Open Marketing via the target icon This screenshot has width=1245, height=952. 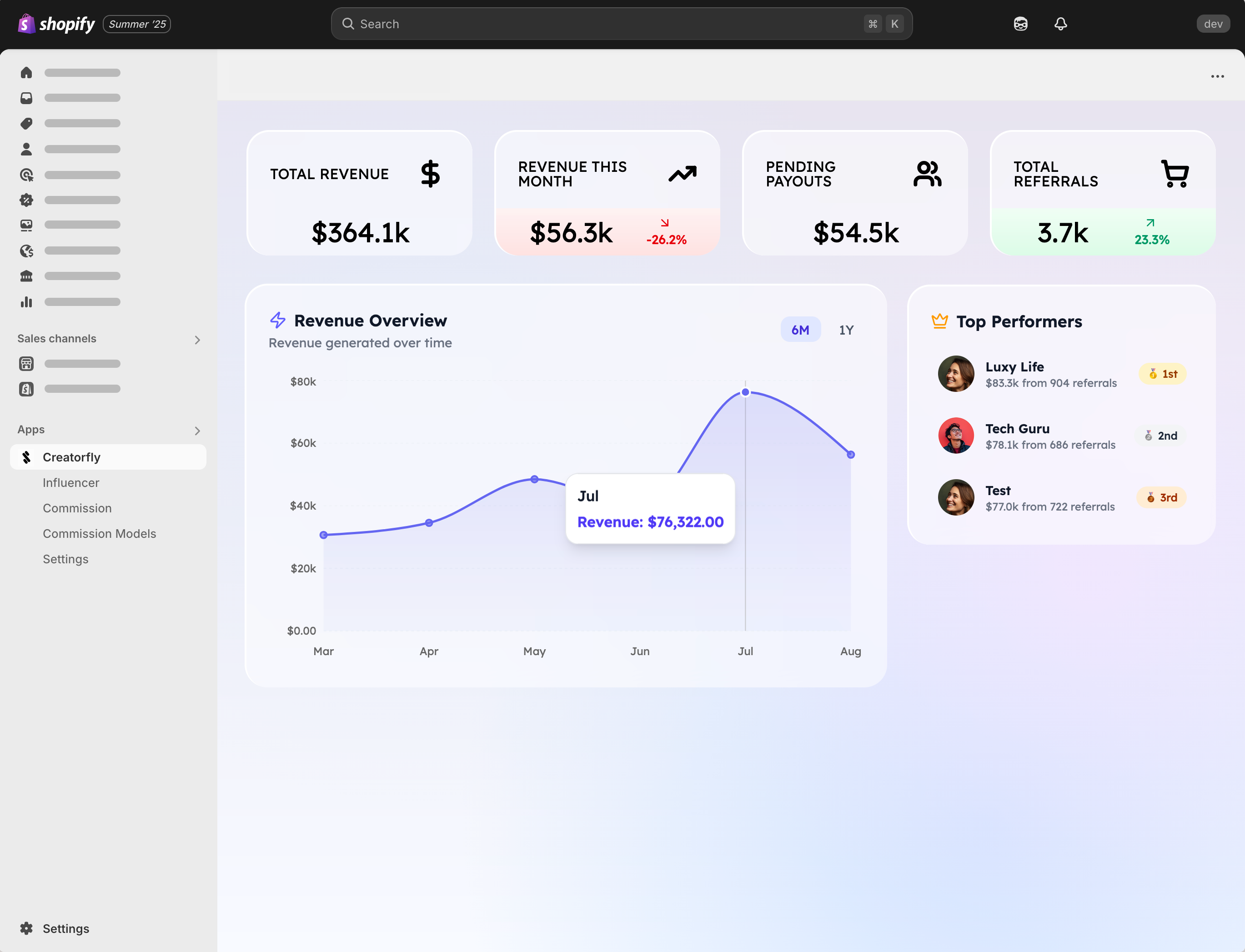[x=26, y=175]
